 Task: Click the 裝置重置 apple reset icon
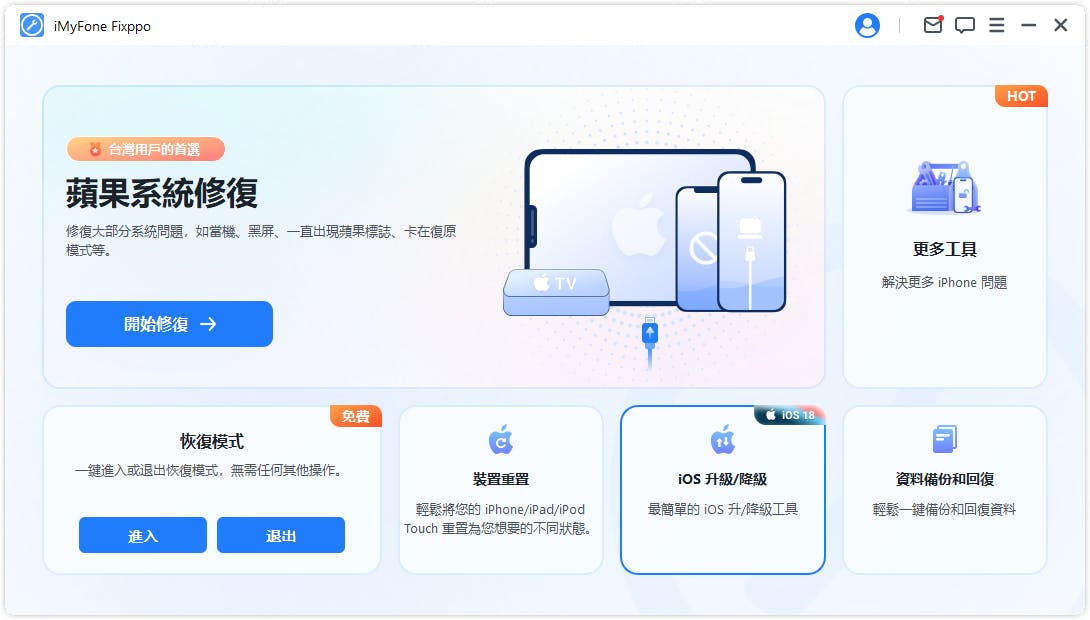point(501,439)
